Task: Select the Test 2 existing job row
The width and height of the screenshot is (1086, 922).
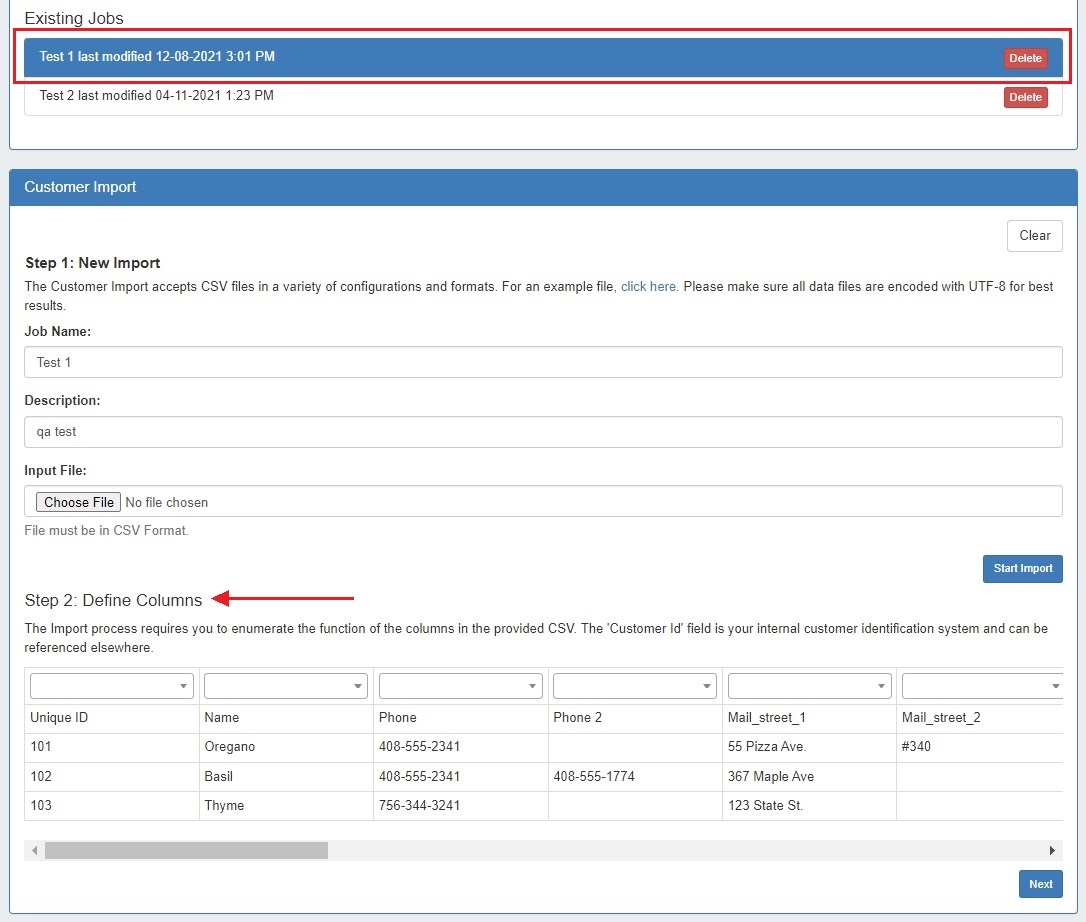Action: pos(400,96)
